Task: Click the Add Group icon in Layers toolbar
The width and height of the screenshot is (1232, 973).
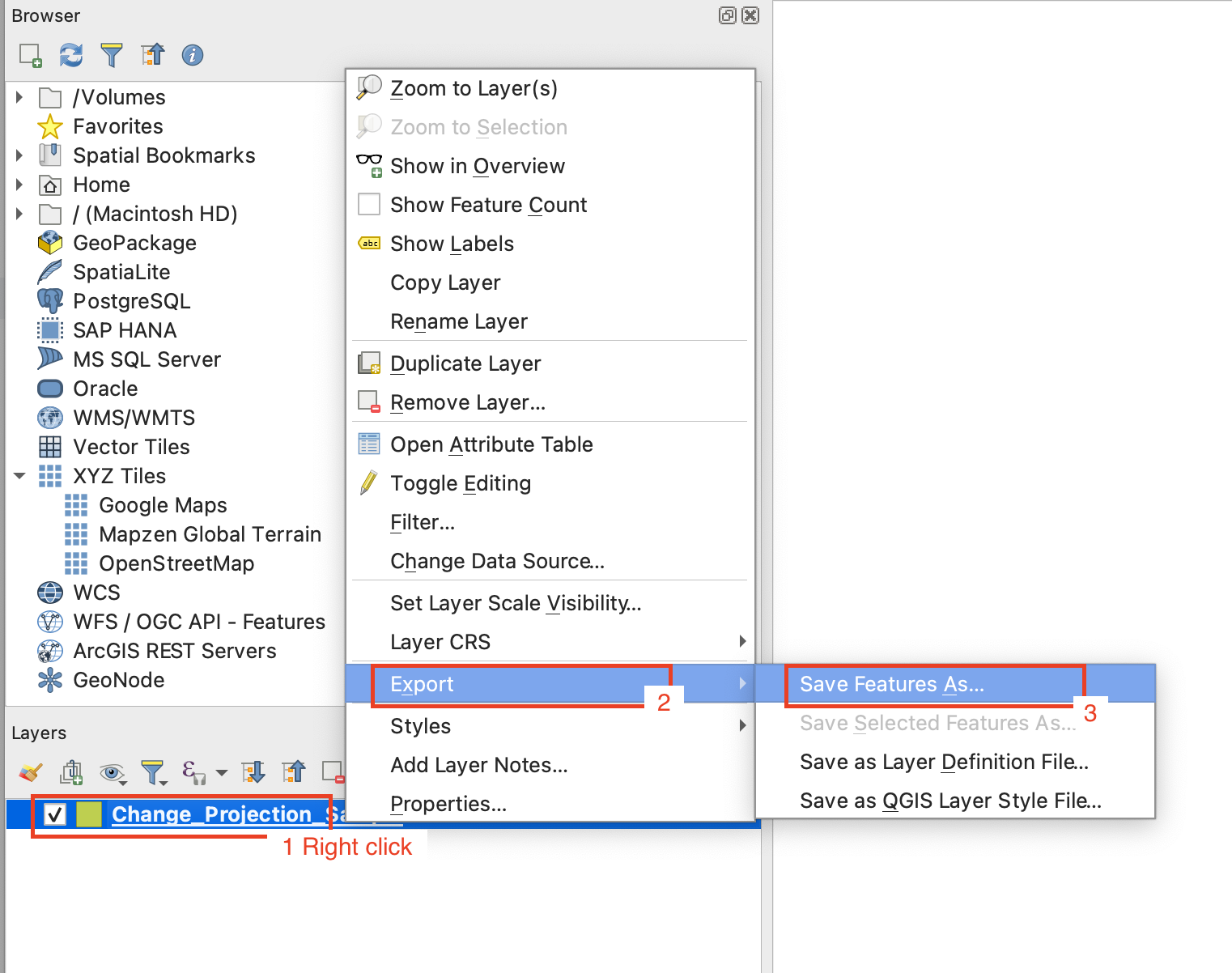Action: pos(71,773)
